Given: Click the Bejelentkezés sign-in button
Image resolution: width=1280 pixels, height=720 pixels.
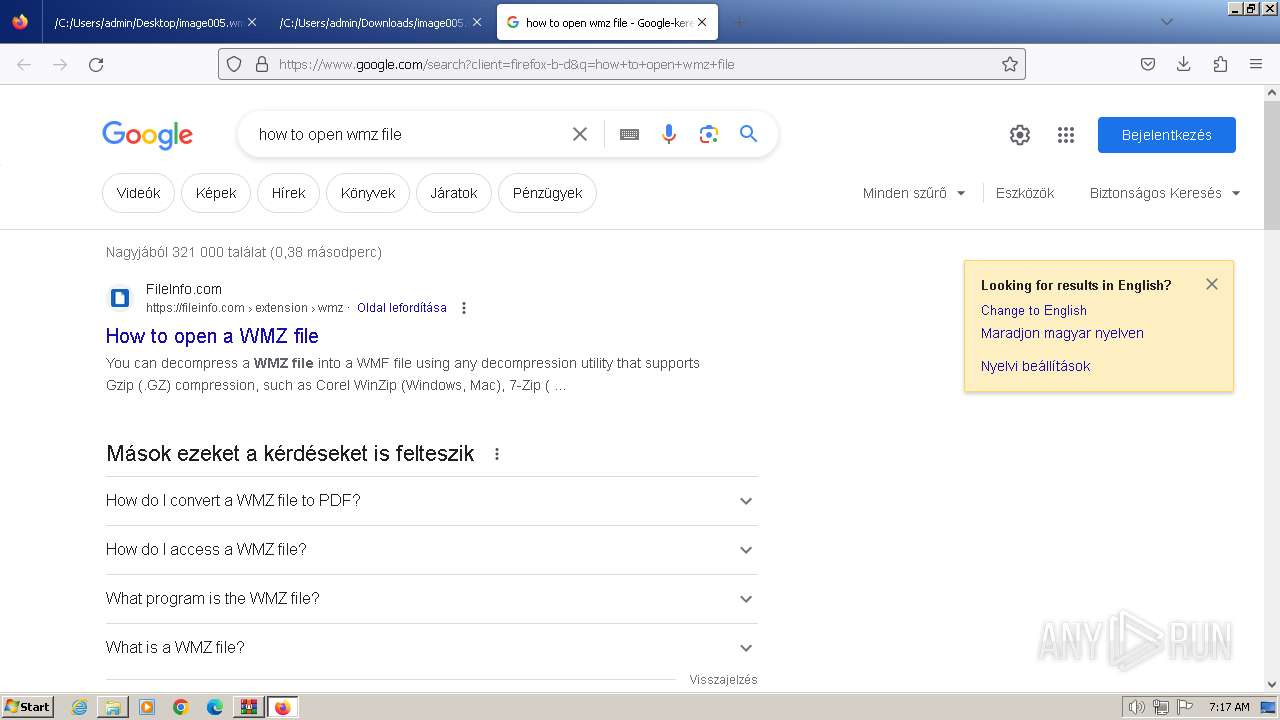Looking at the screenshot, I should (x=1167, y=135).
